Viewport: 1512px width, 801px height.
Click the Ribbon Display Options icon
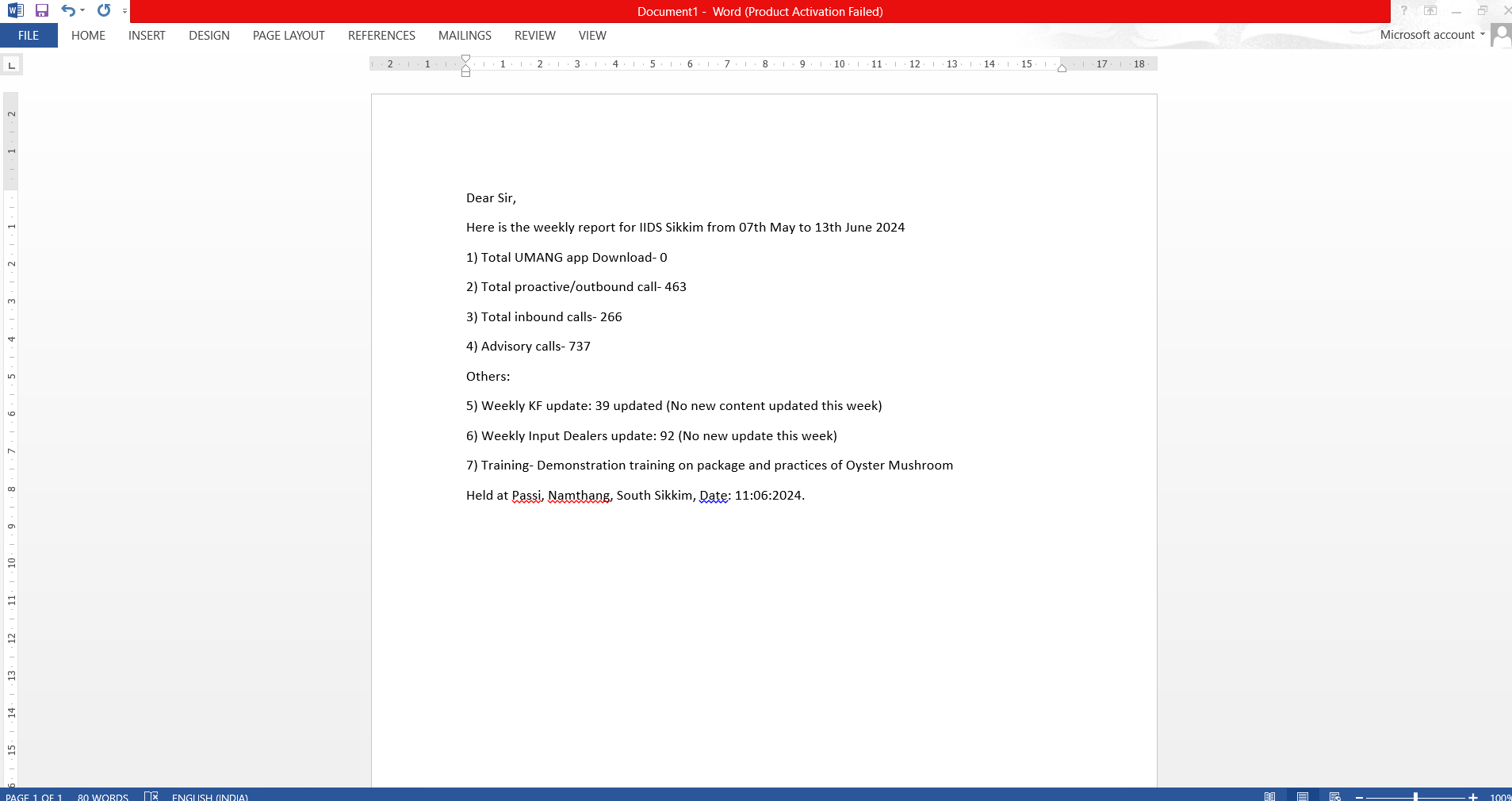click(1430, 10)
